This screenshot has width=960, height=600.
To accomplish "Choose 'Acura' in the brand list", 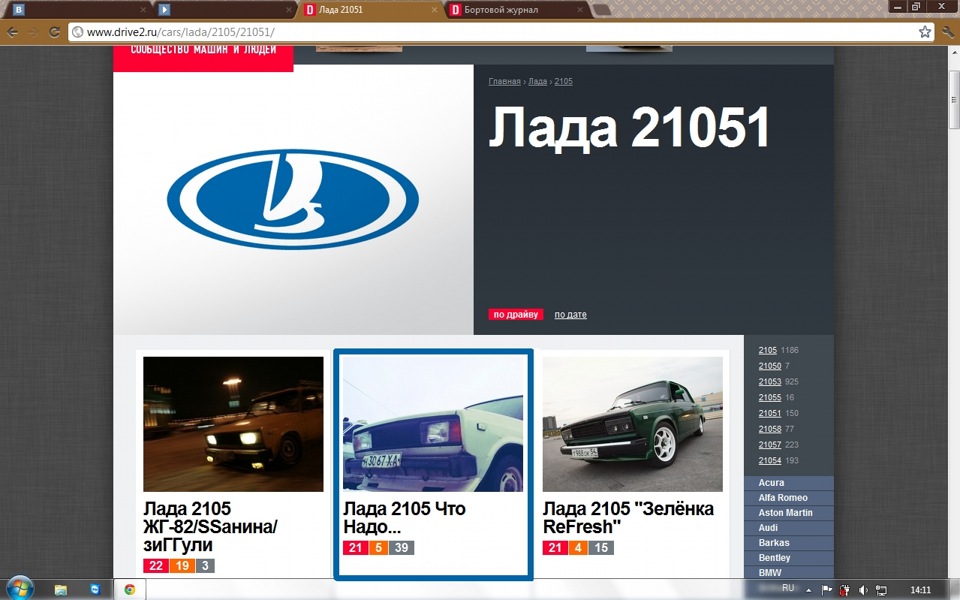I will (x=789, y=482).
